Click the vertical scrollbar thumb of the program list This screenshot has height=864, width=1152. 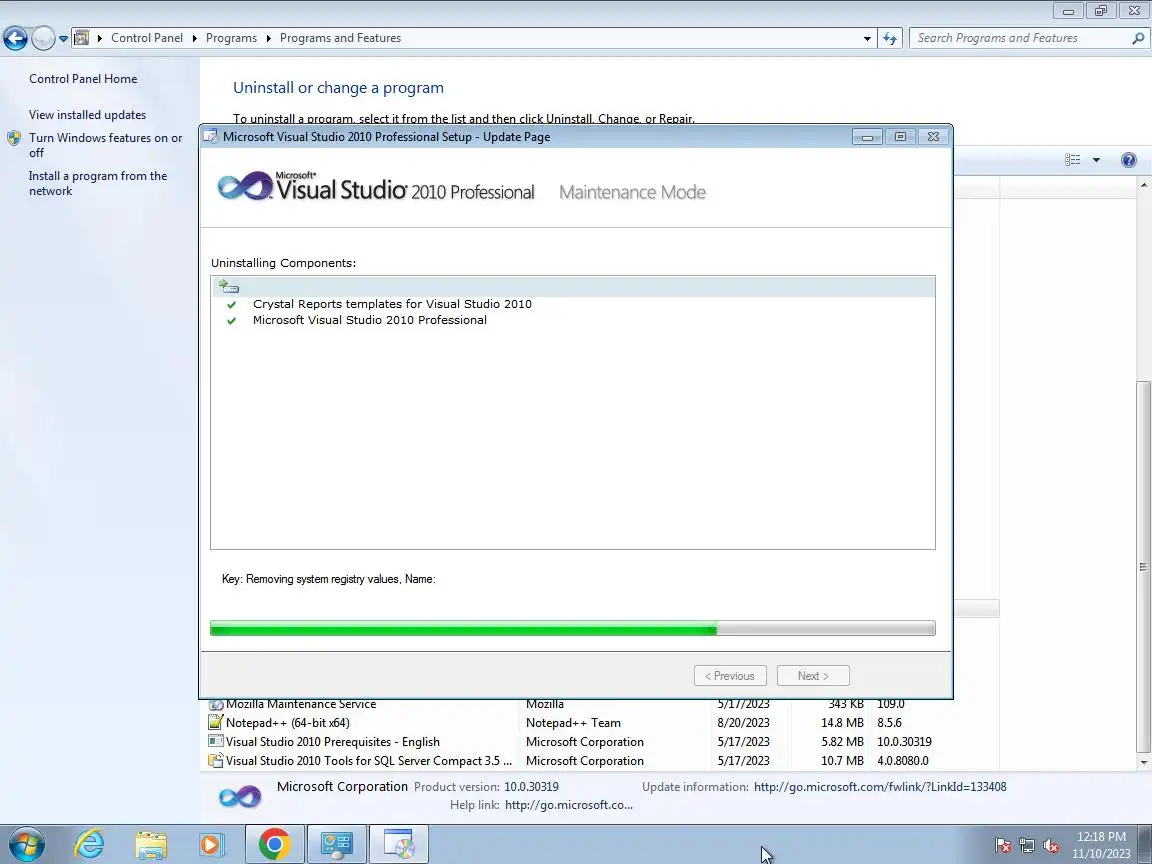1144,566
